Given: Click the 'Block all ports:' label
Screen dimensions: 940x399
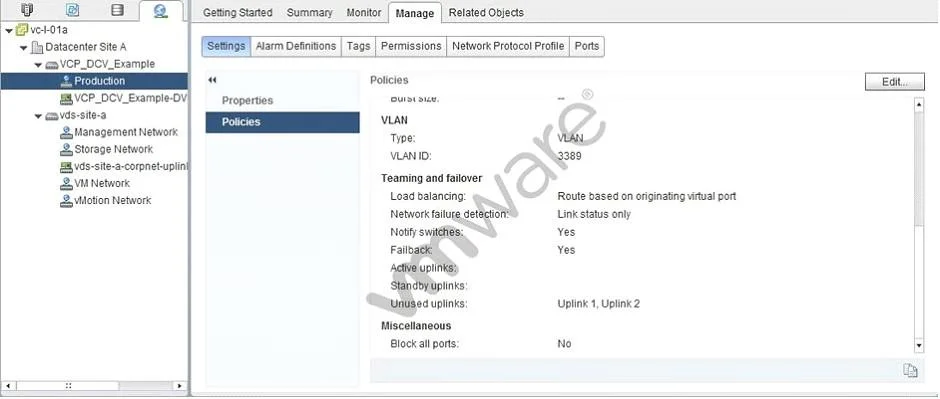Looking at the screenshot, I should [x=424, y=344].
